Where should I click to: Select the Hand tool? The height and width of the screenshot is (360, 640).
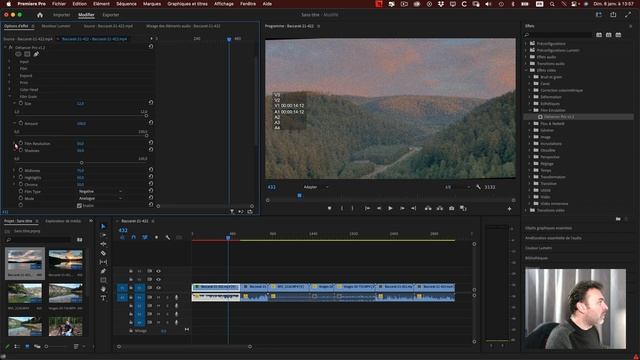click(103, 289)
